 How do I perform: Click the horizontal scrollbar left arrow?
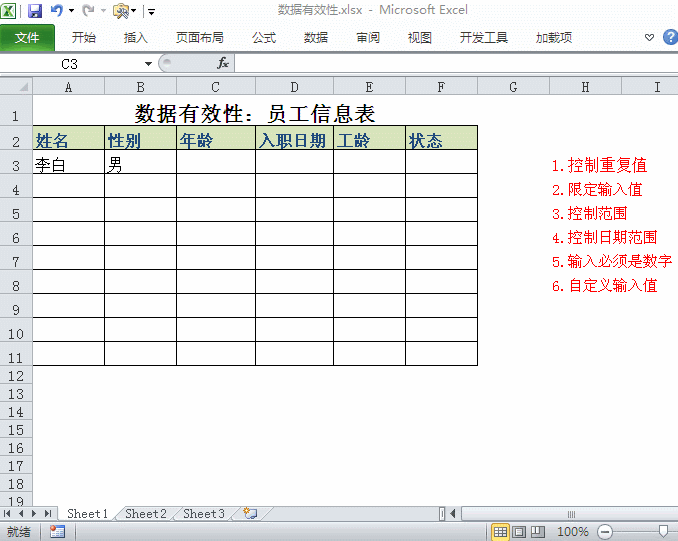pos(453,514)
